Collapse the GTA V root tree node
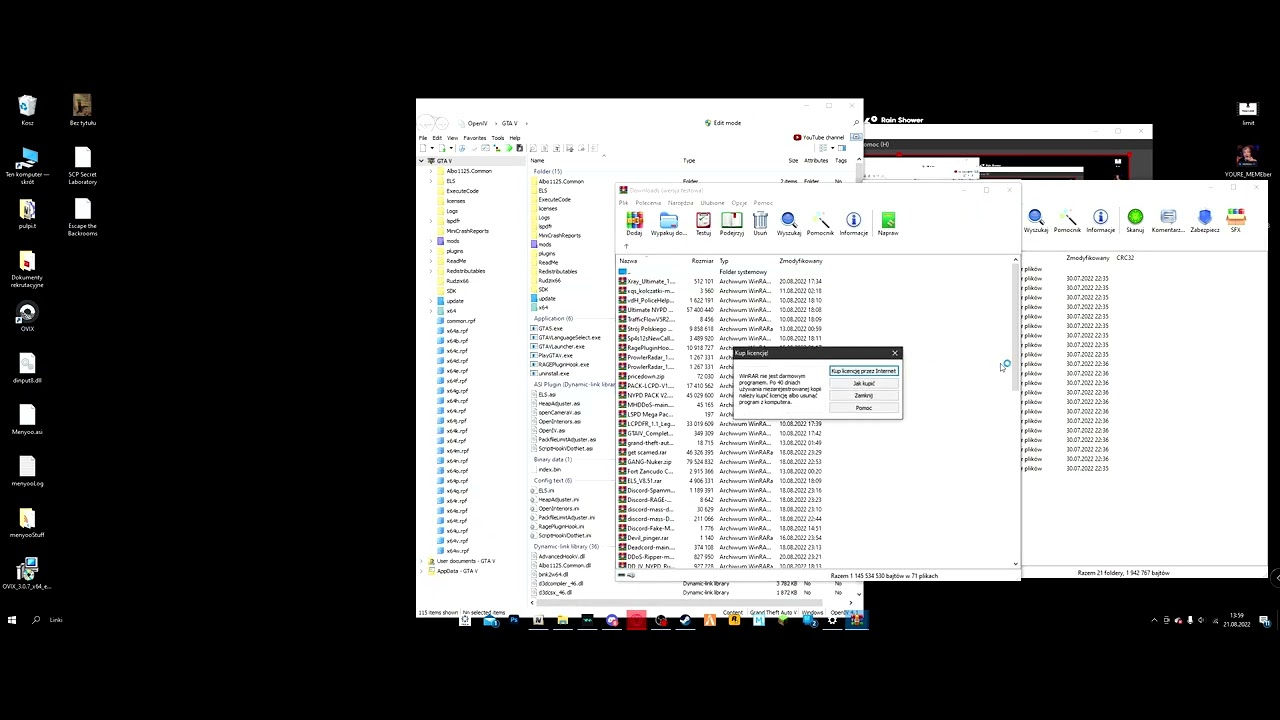 [421, 161]
